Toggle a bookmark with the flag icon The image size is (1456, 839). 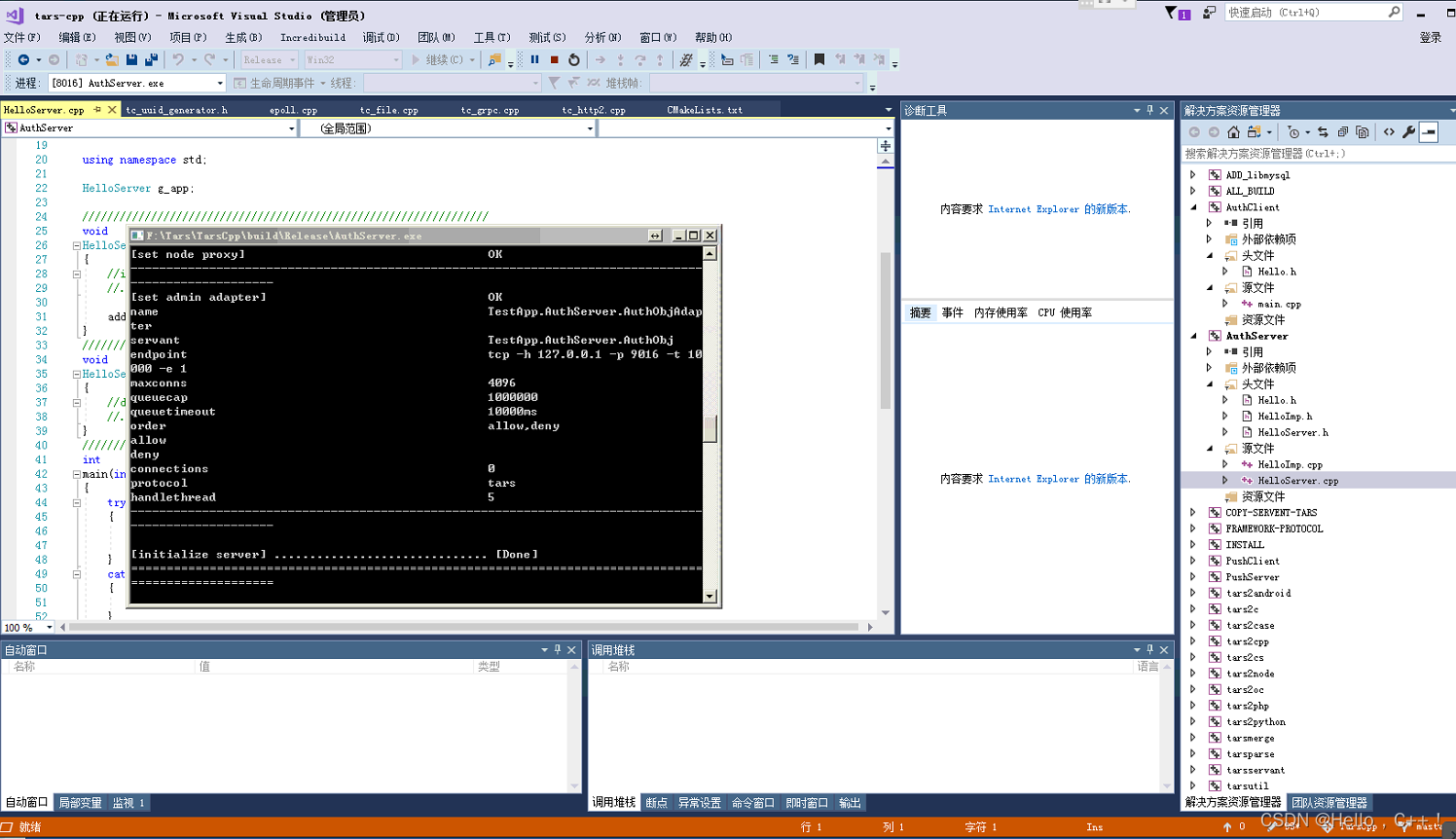click(819, 59)
